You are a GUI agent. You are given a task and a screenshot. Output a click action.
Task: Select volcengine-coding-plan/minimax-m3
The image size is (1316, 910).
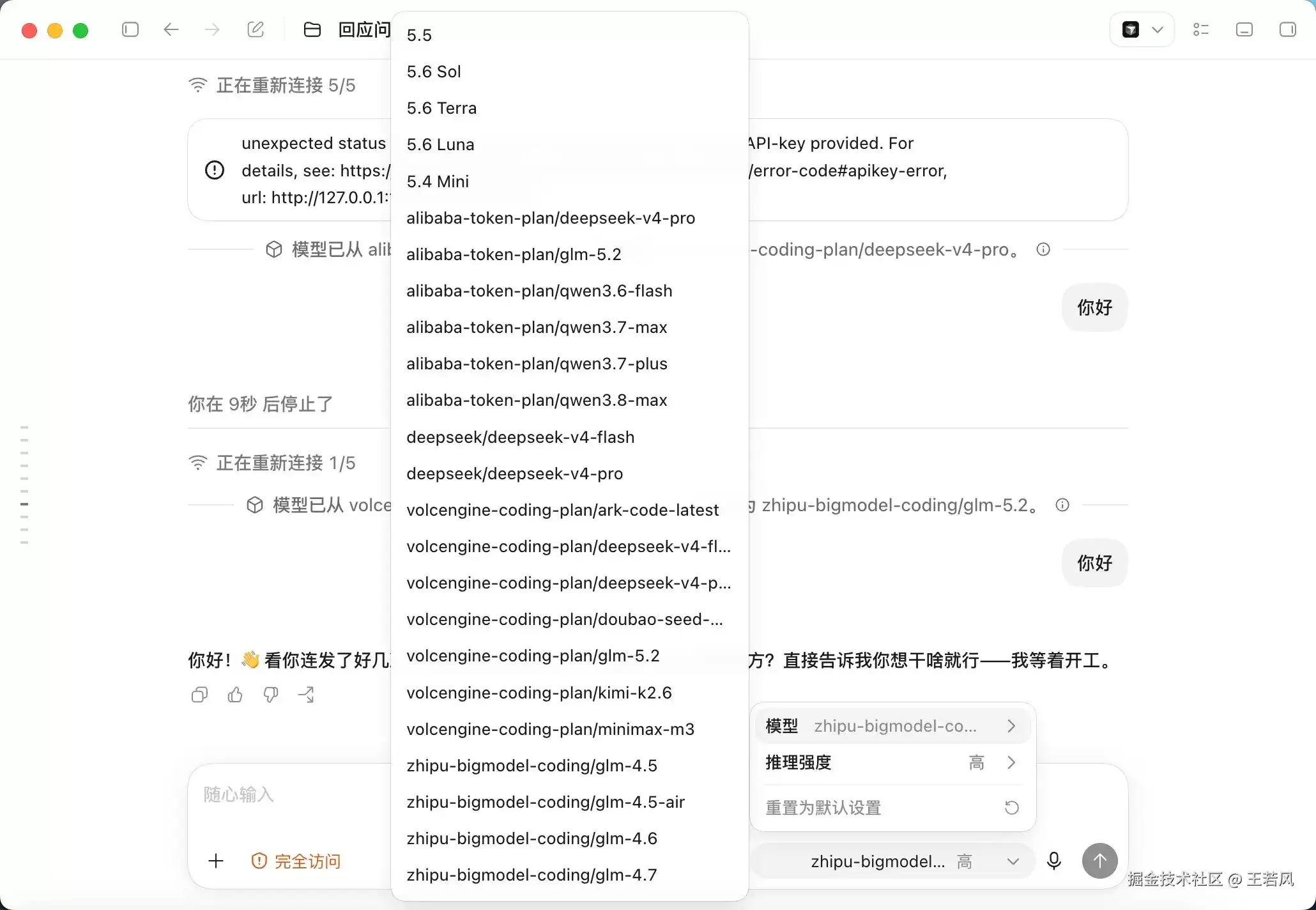569,729
